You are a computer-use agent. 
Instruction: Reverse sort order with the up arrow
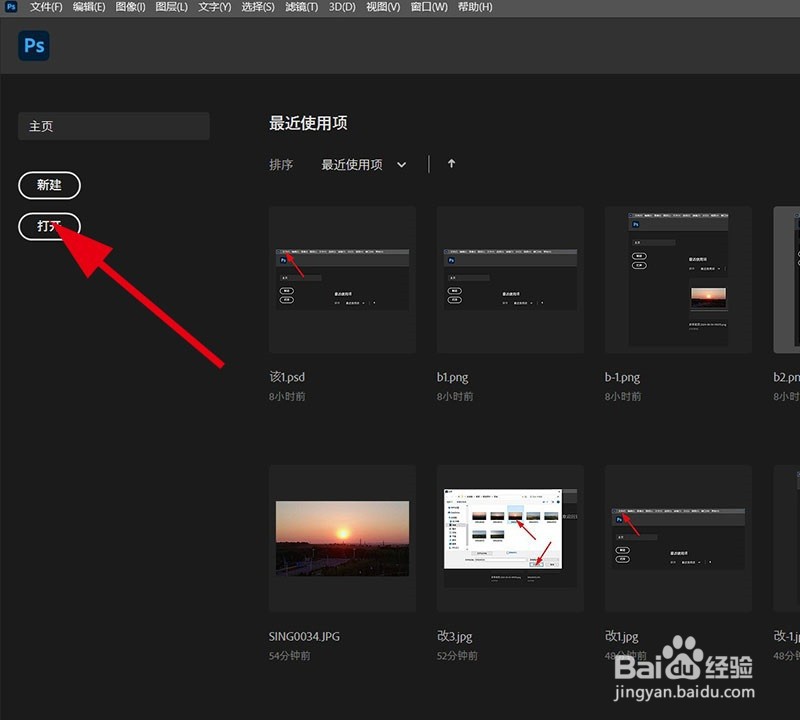click(451, 164)
